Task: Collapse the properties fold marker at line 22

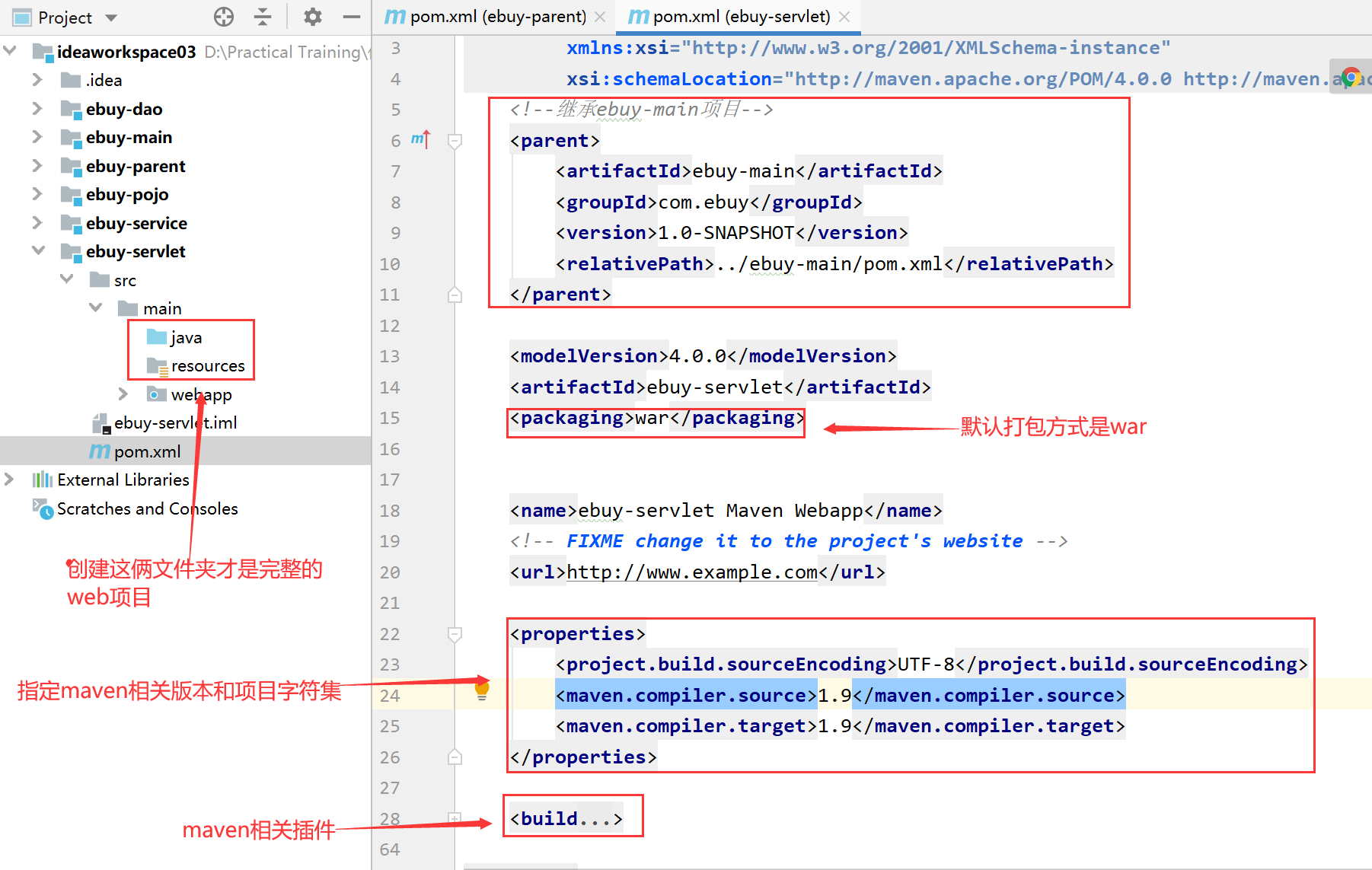Action: [455, 634]
